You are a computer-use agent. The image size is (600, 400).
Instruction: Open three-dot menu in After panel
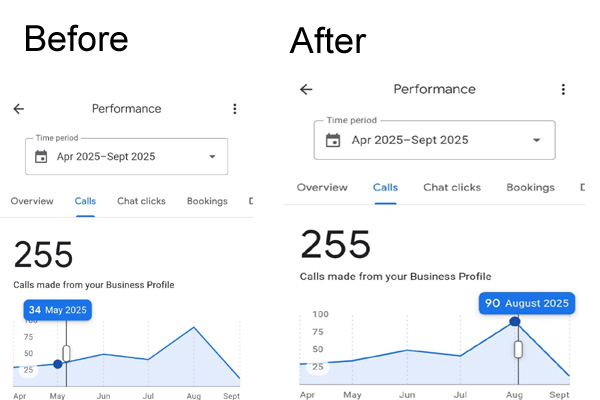coord(563,90)
